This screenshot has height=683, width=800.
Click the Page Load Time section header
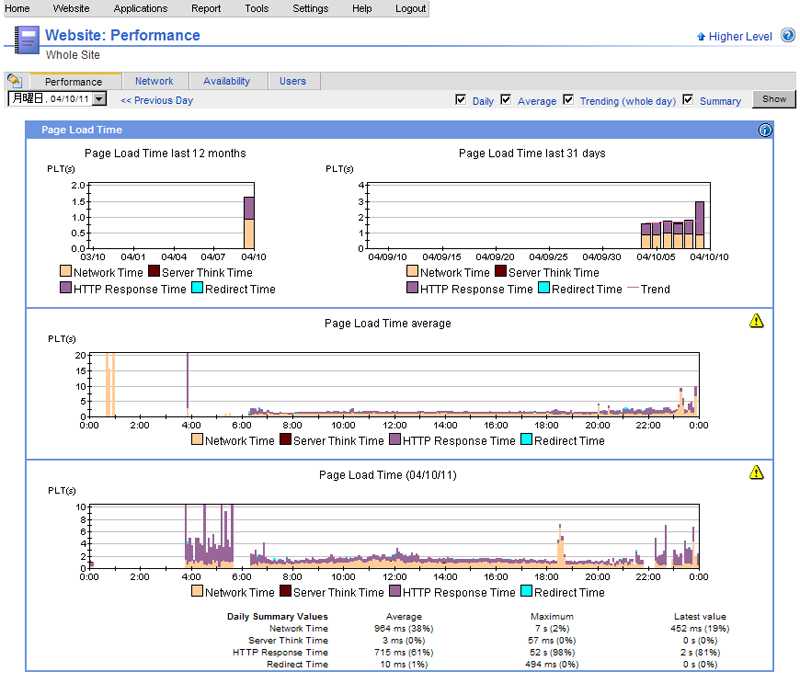[399, 130]
